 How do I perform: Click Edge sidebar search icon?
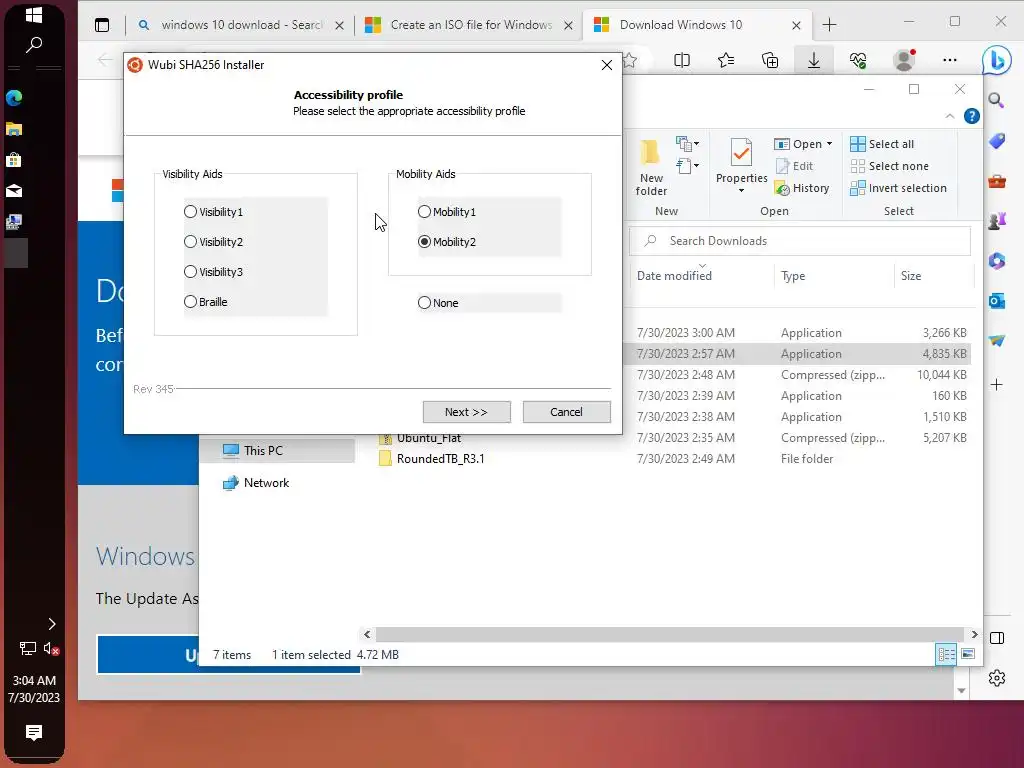pyautogui.click(x=996, y=100)
